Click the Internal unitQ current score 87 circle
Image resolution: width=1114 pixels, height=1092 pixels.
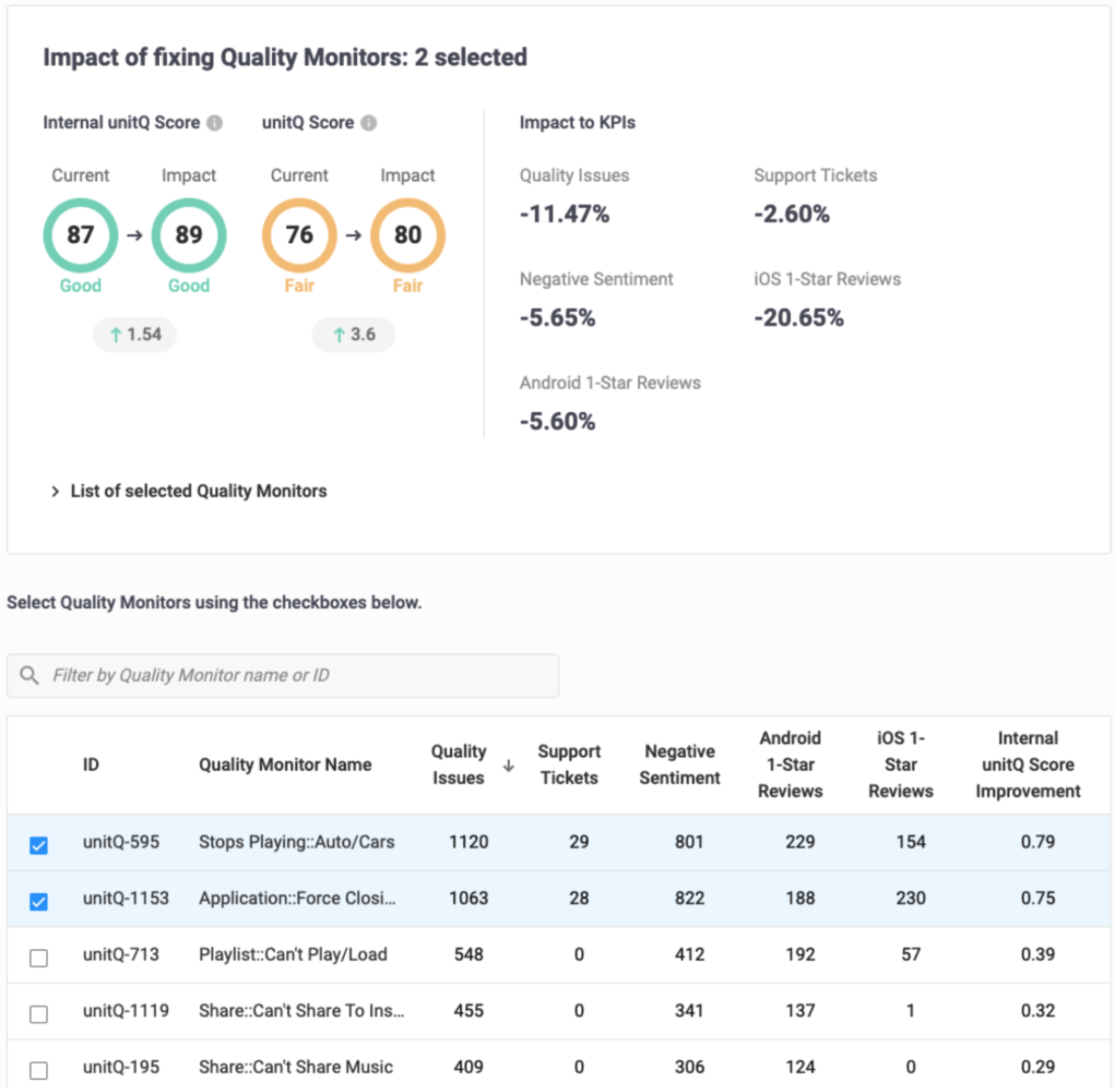pyautogui.click(x=80, y=235)
